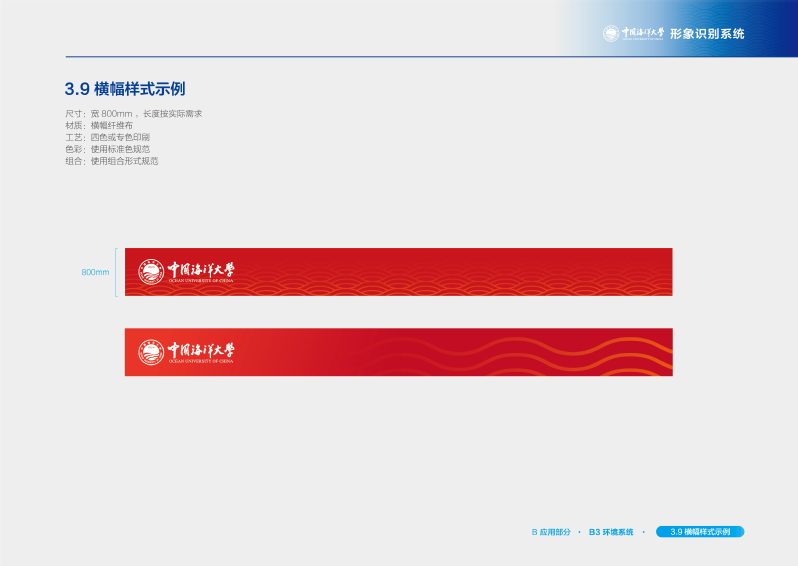Screen dimensions: 798x566
Task: Click the '800mm' dimension label
Action: (95, 272)
